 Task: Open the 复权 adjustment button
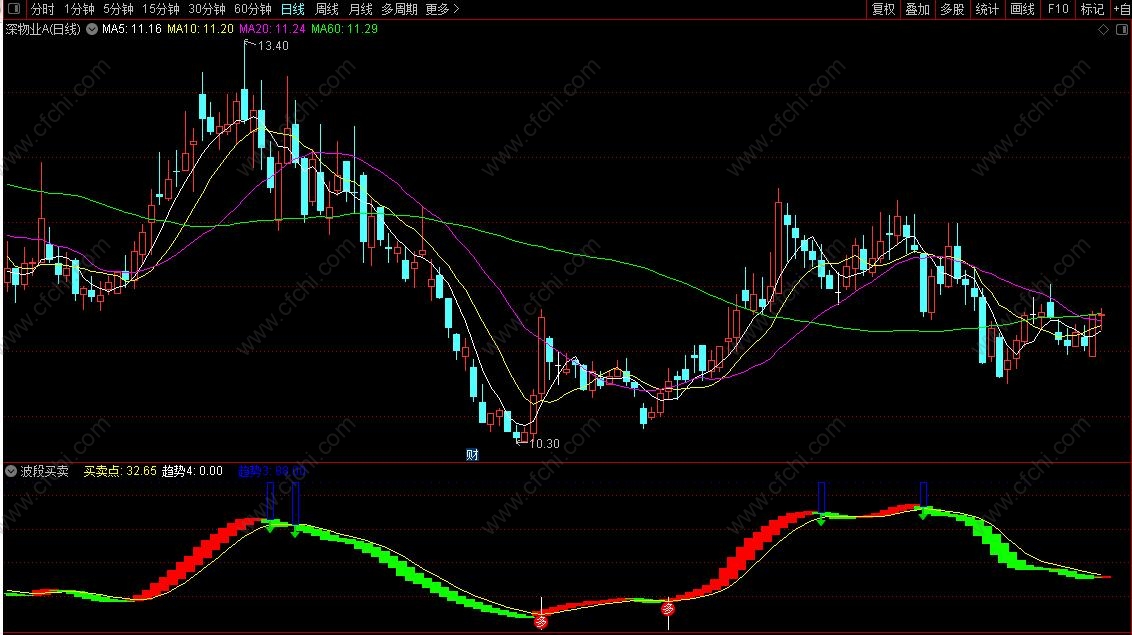pyautogui.click(x=884, y=9)
